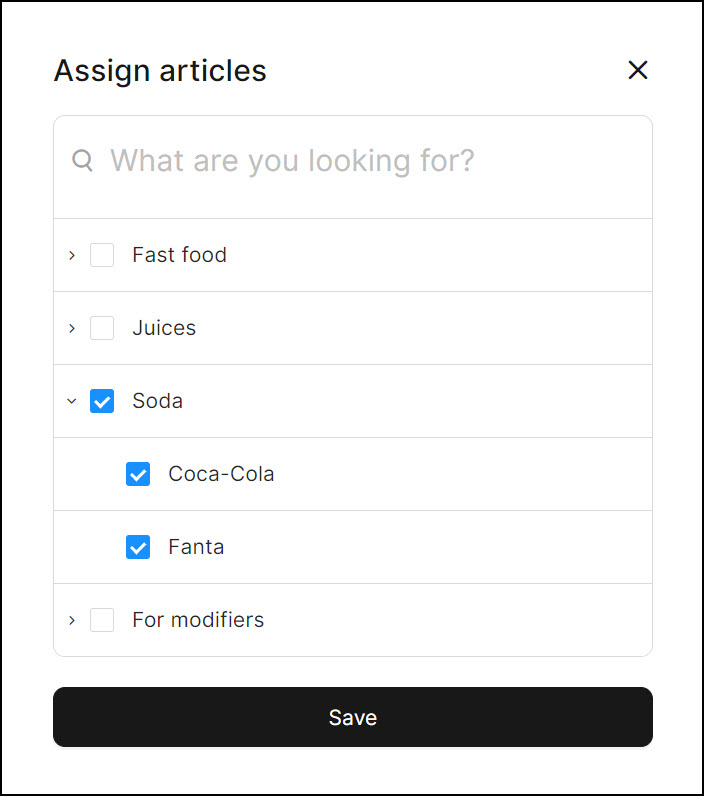Image resolution: width=704 pixels, height=796 pixels.
Task: Expand the Fast food category
Action: tap(72, 255)
